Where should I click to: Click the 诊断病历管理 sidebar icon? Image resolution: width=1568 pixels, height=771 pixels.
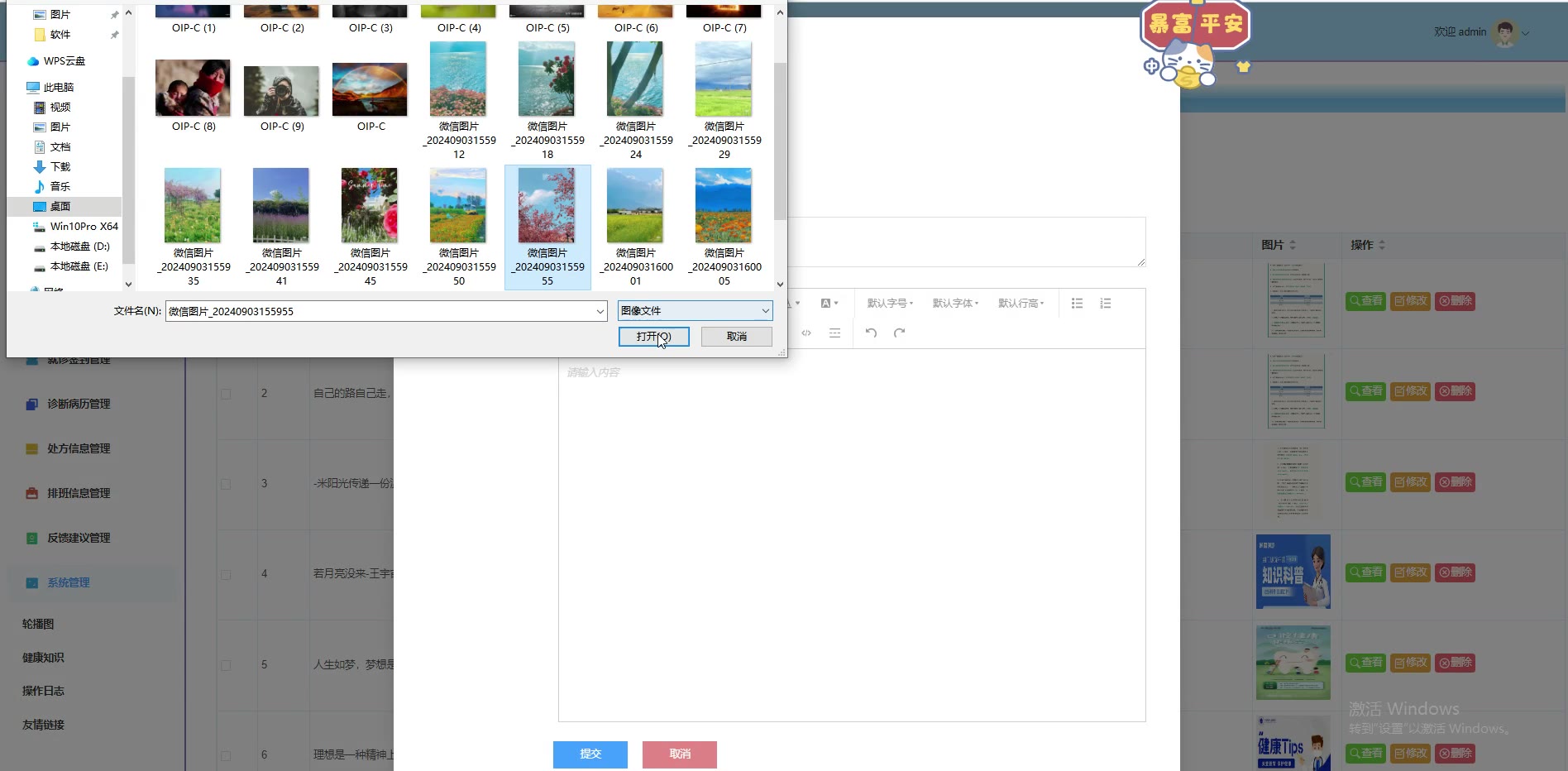pyautogui.click(x=31, y=405)
